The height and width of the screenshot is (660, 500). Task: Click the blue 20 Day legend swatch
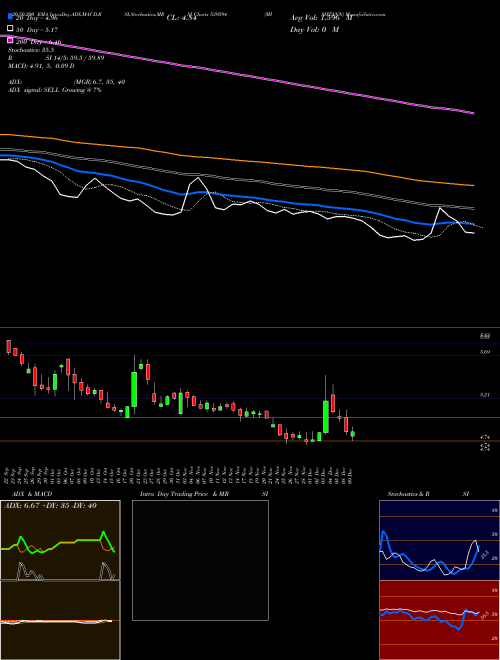[11, 17]
